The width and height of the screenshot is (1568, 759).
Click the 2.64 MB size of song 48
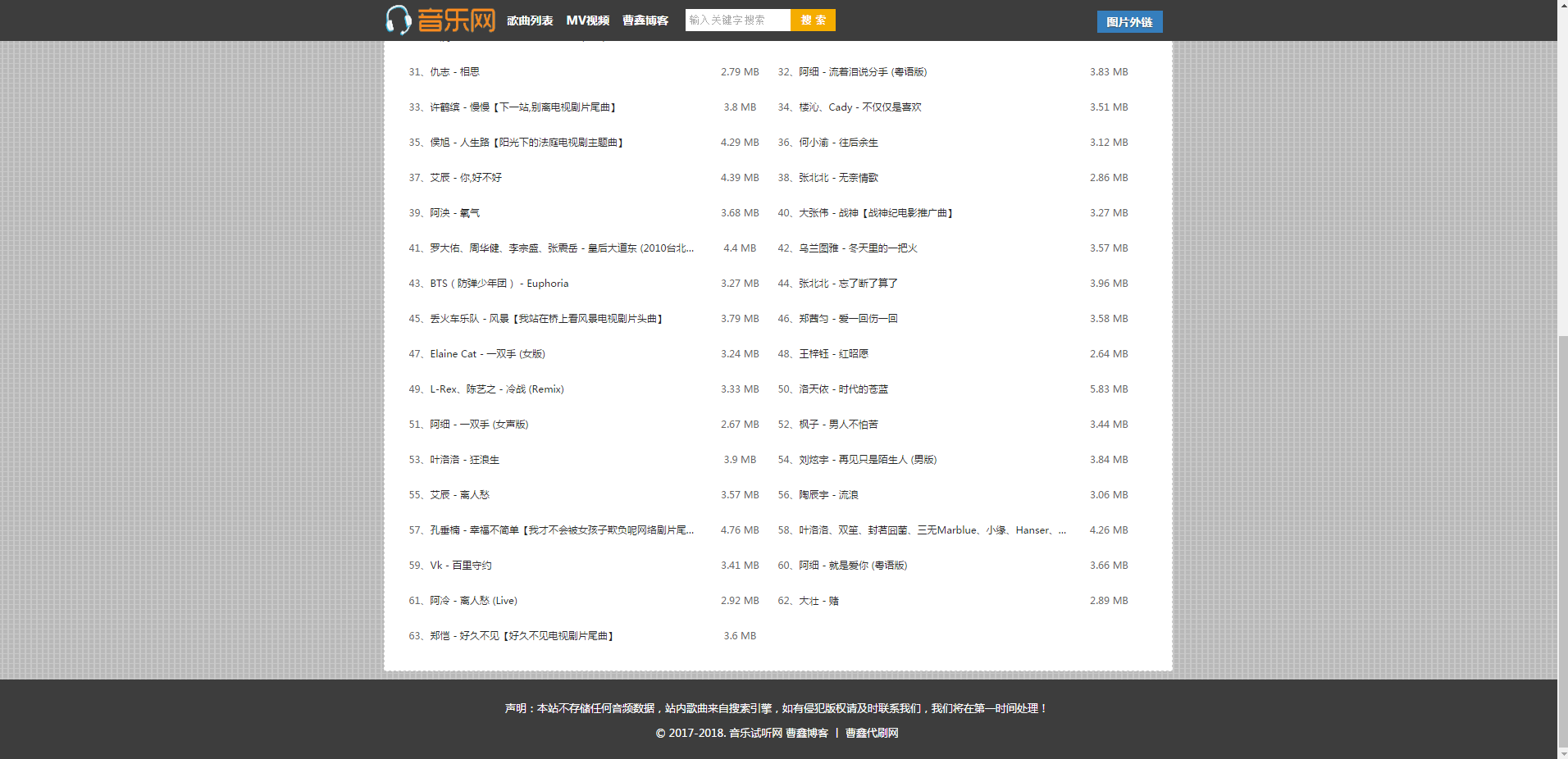click(x=1109, y=354)
